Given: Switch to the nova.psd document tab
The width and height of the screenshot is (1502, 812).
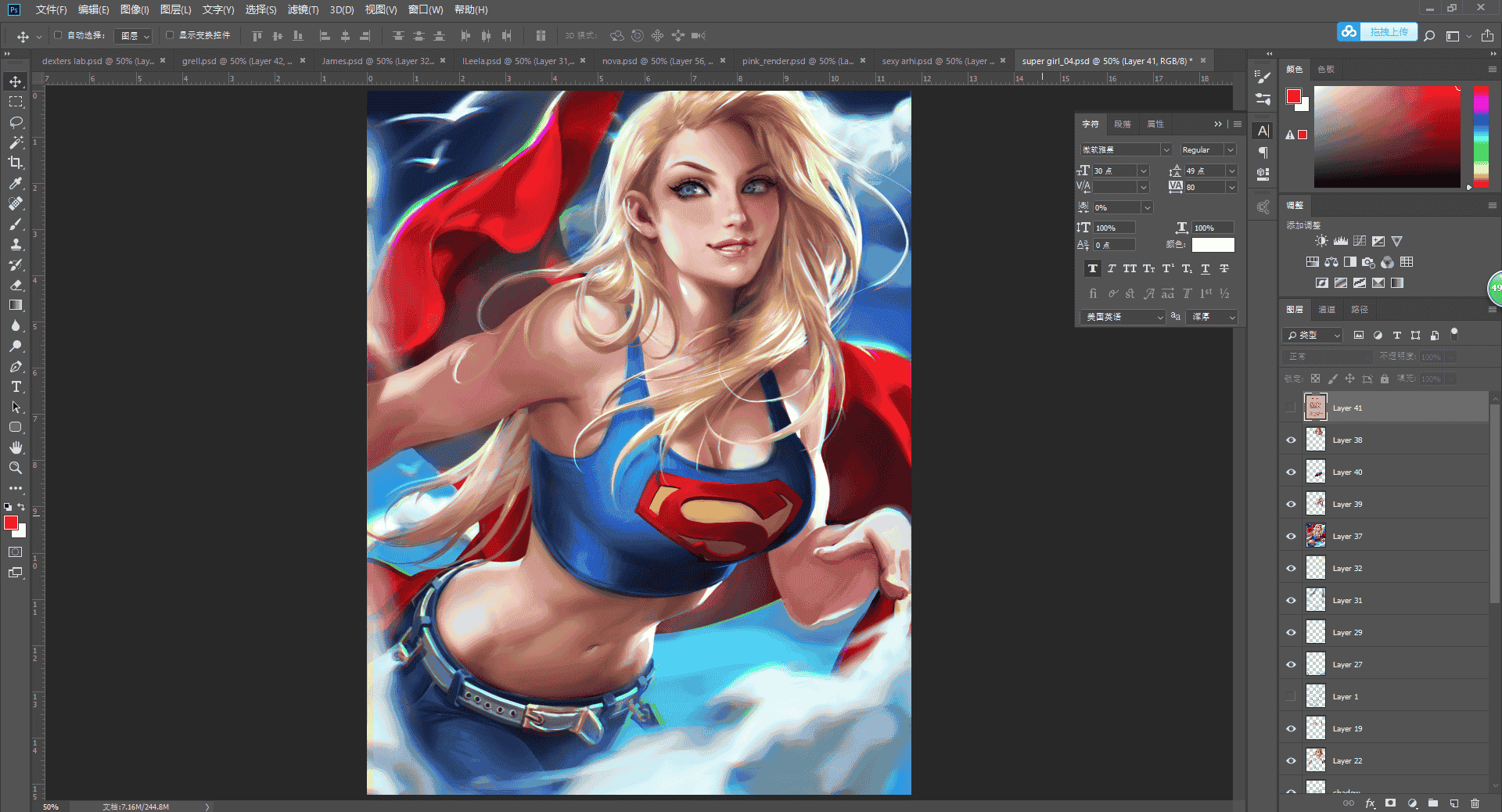Looking at the screenshot, I should pyautogui.click(x=657, y=61).
